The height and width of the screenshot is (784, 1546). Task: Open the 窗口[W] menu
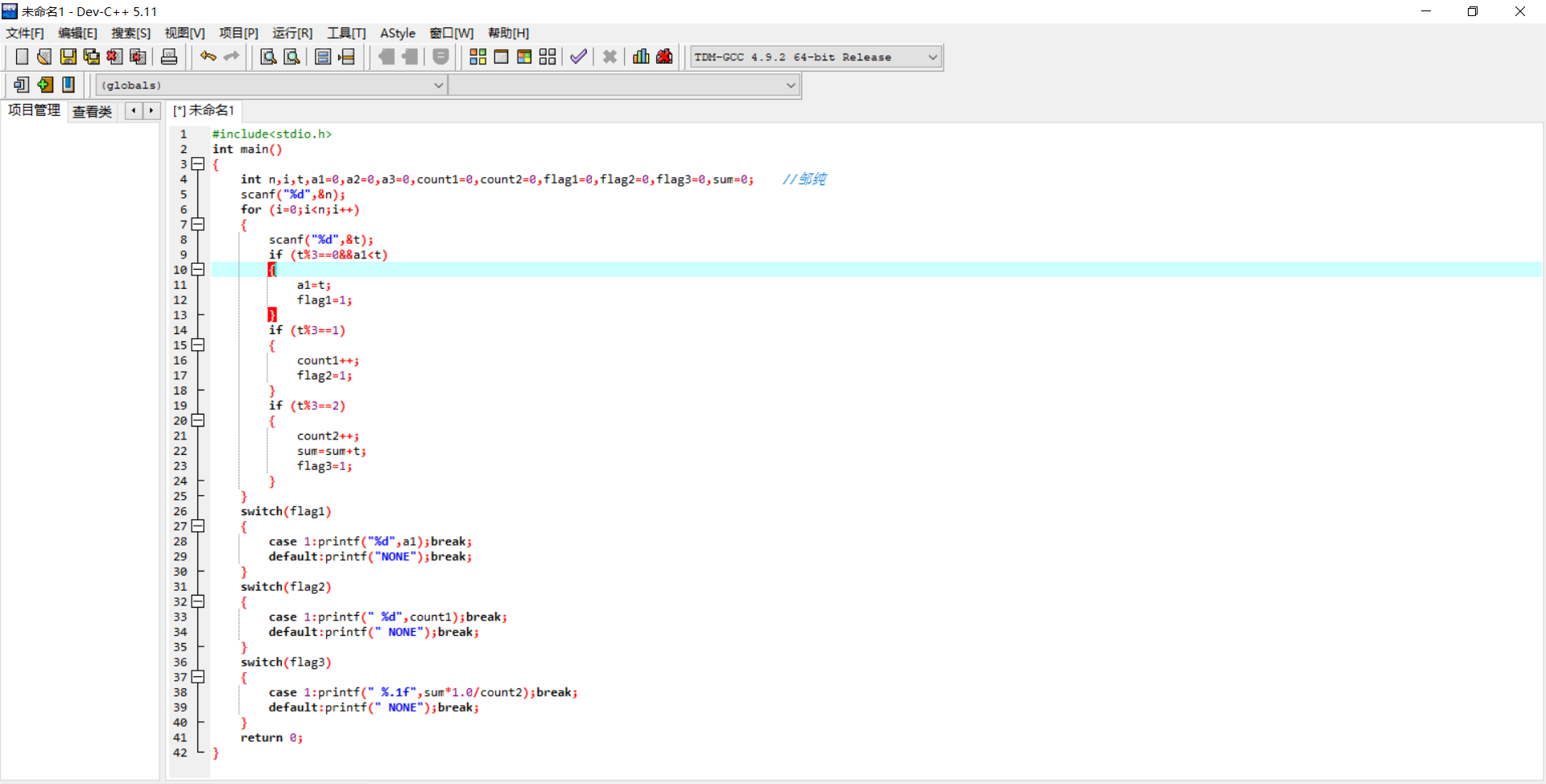pyautogui.click(x=451, y=33)
